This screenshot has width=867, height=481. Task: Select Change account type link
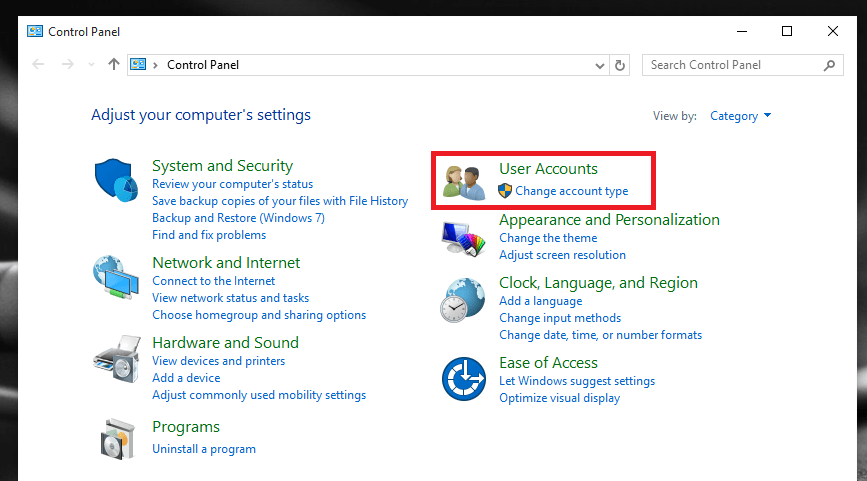(572, 191)
